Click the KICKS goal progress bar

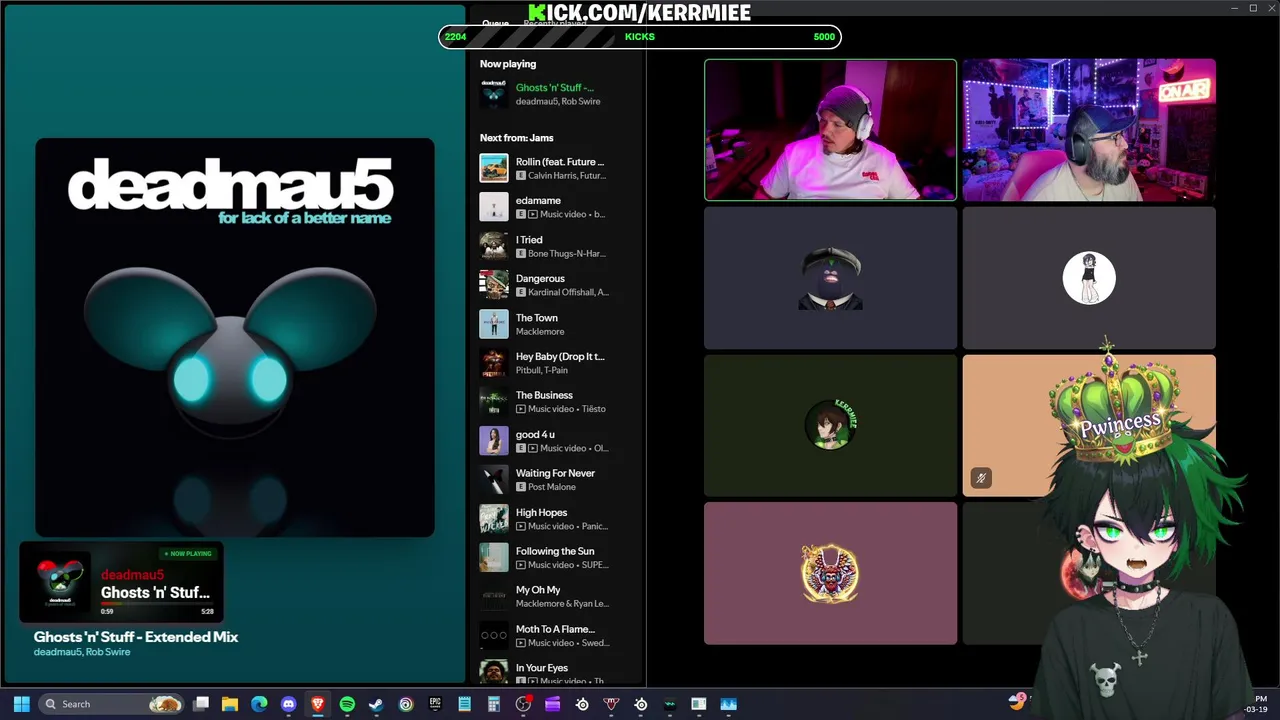coord(640,37)
